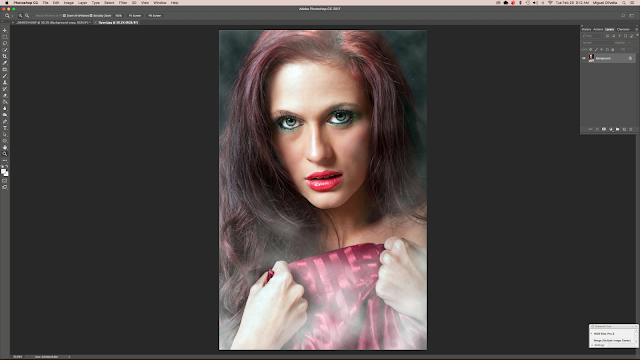Open foreground color picker swatch
Image resolution: width=640 pixels, height=360 pixels.
point(4,171)
